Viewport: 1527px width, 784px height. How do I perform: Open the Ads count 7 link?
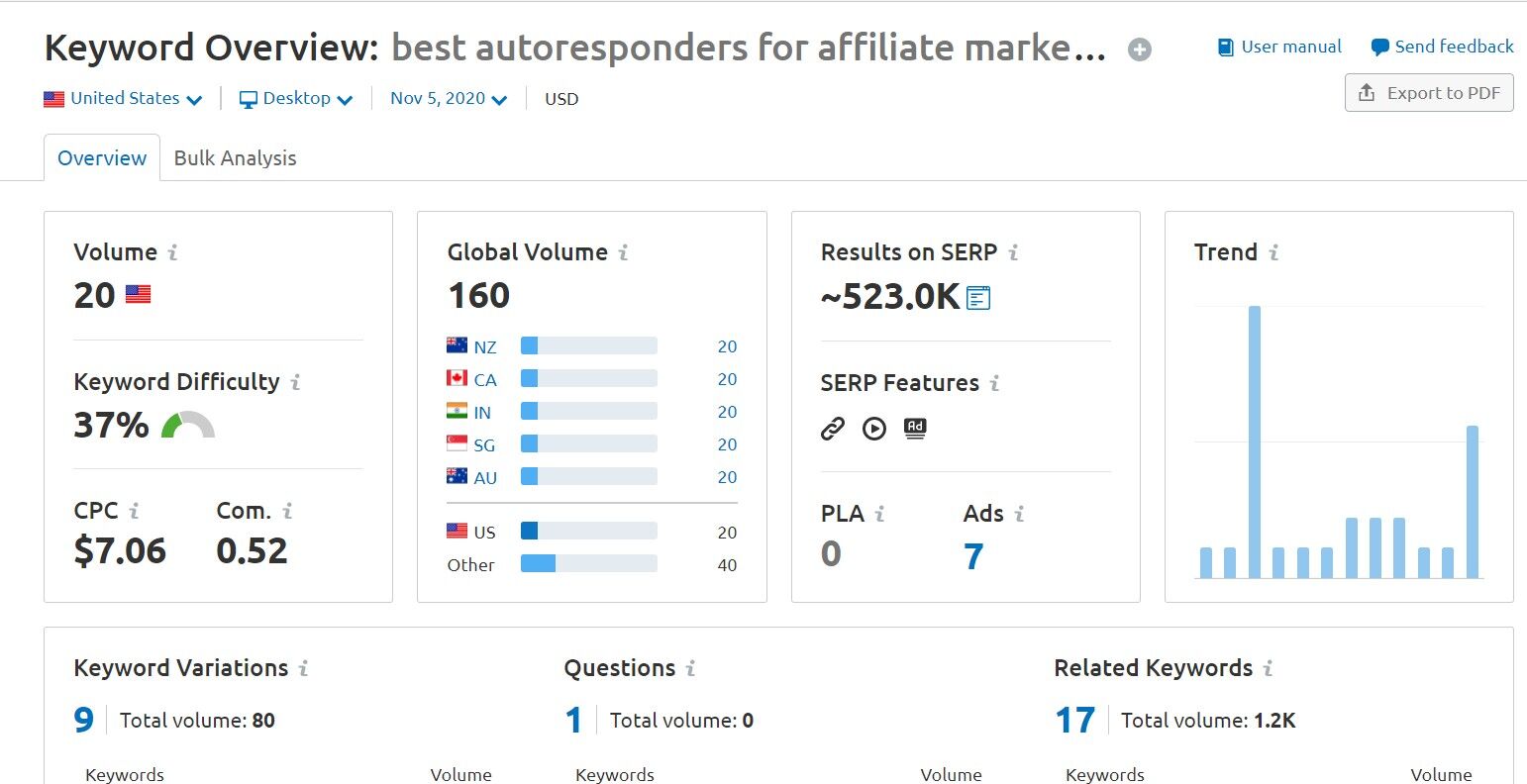973,556
